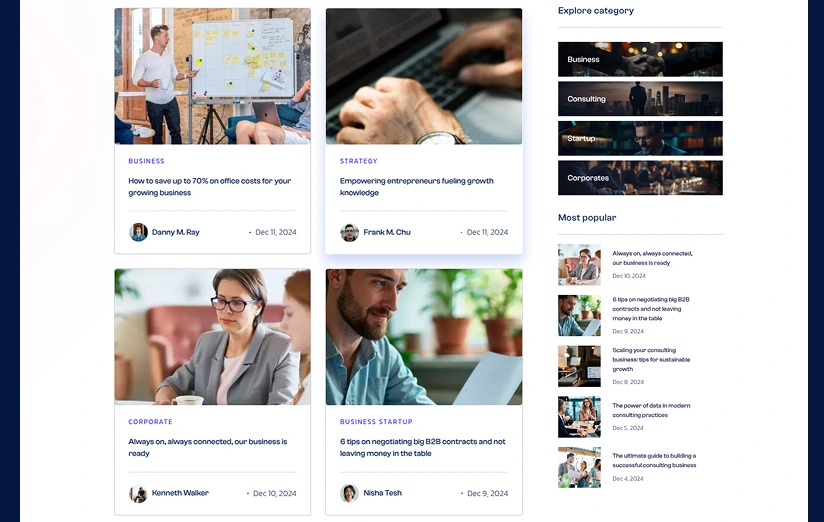Click the BUSINESS STARTUP category tag

(x=376, y=422)
